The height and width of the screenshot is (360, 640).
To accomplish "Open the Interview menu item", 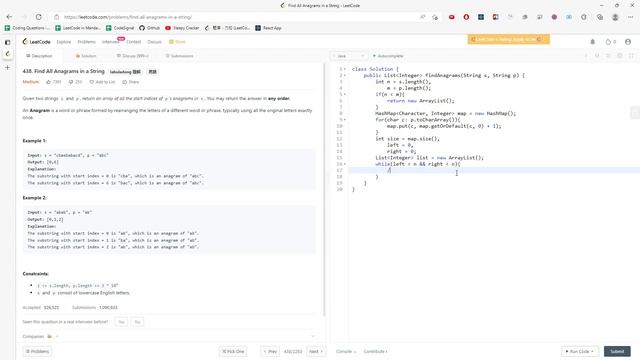I will (110, 42).
